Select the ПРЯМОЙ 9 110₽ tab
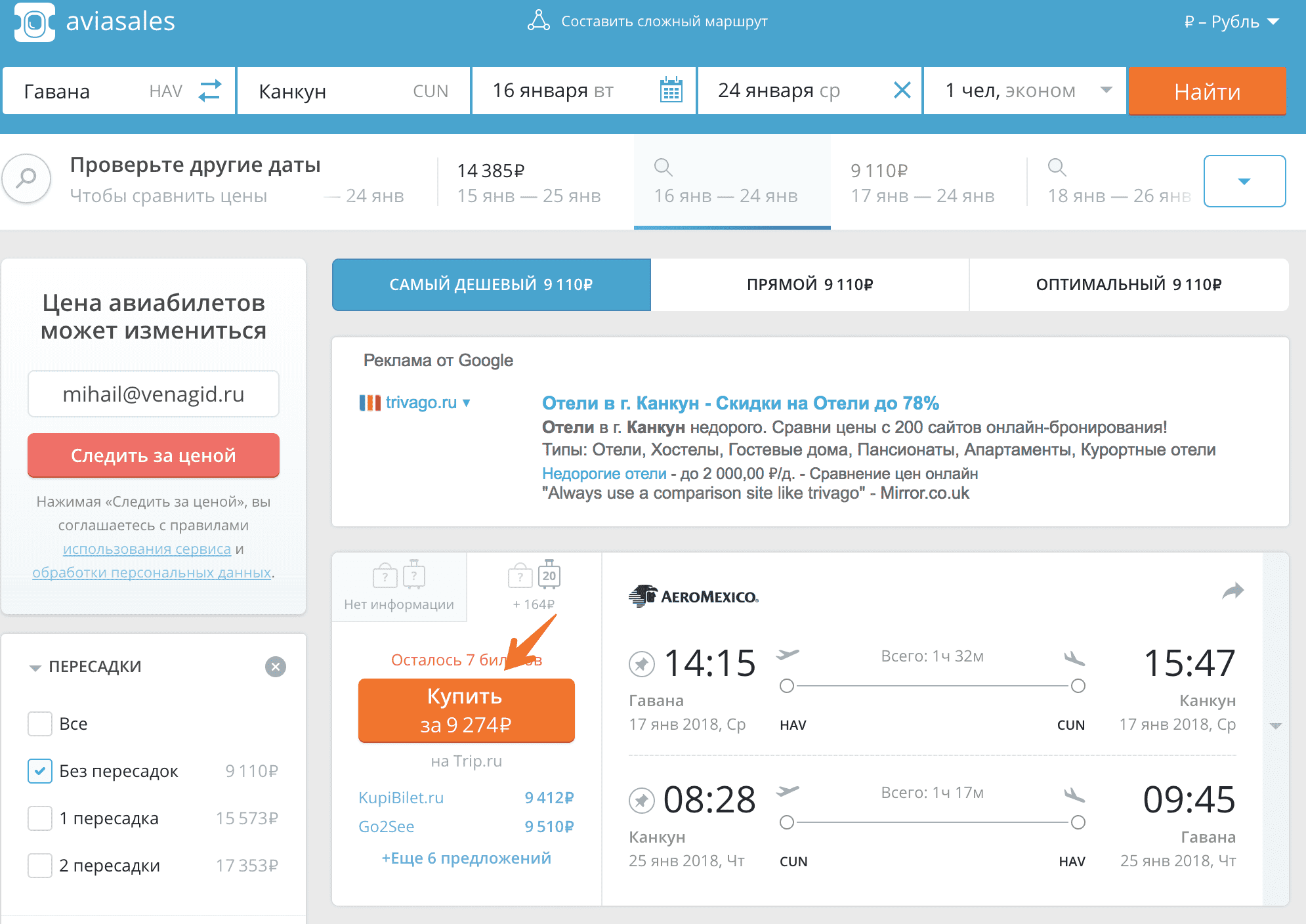The width and height of the screenshot is (1306, 924). (x=810, y=285)
